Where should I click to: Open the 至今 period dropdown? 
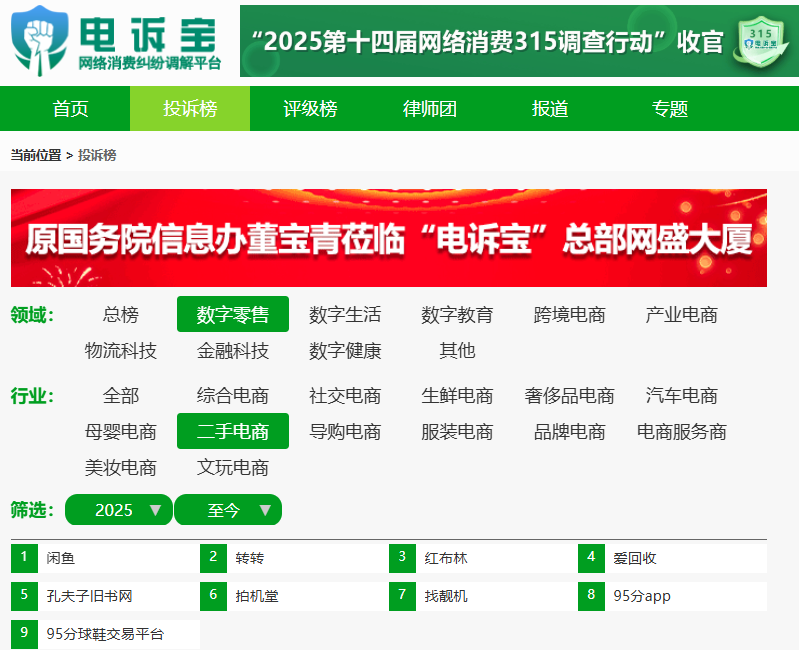[x=228, y=509]
